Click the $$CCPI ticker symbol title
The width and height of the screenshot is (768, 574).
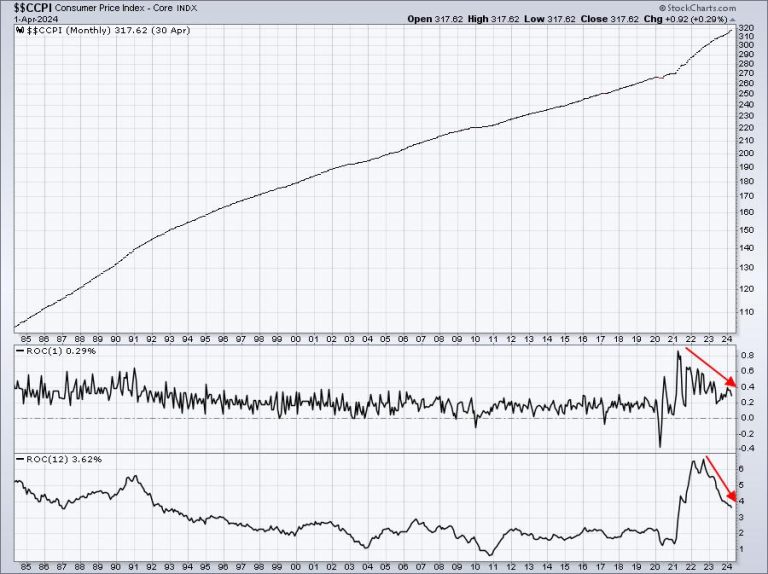26,8
